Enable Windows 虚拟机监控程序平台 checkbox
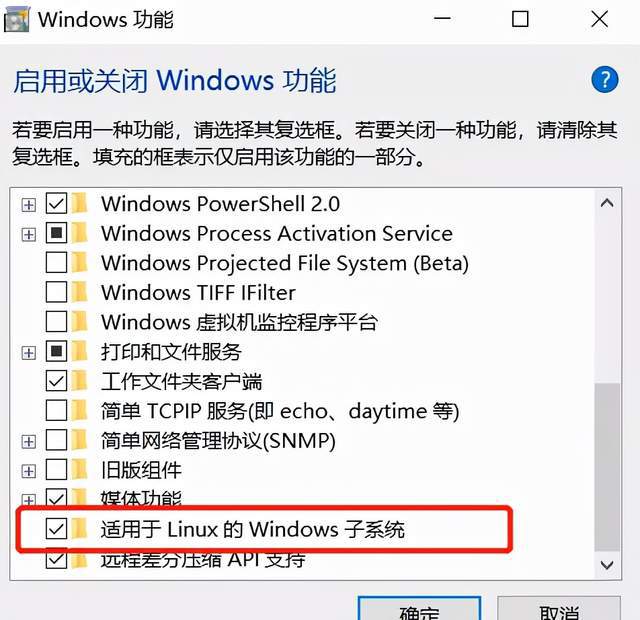Viewport: 640px width, 620px height. click(x=56, y=322)
